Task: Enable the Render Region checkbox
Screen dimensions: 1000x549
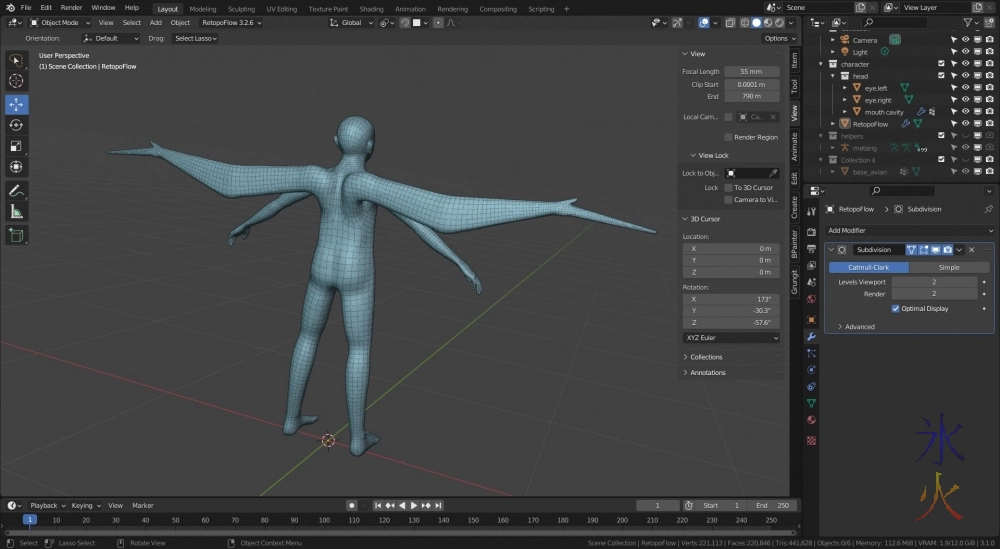Action: pyautogui.click(x=728, y=137)
